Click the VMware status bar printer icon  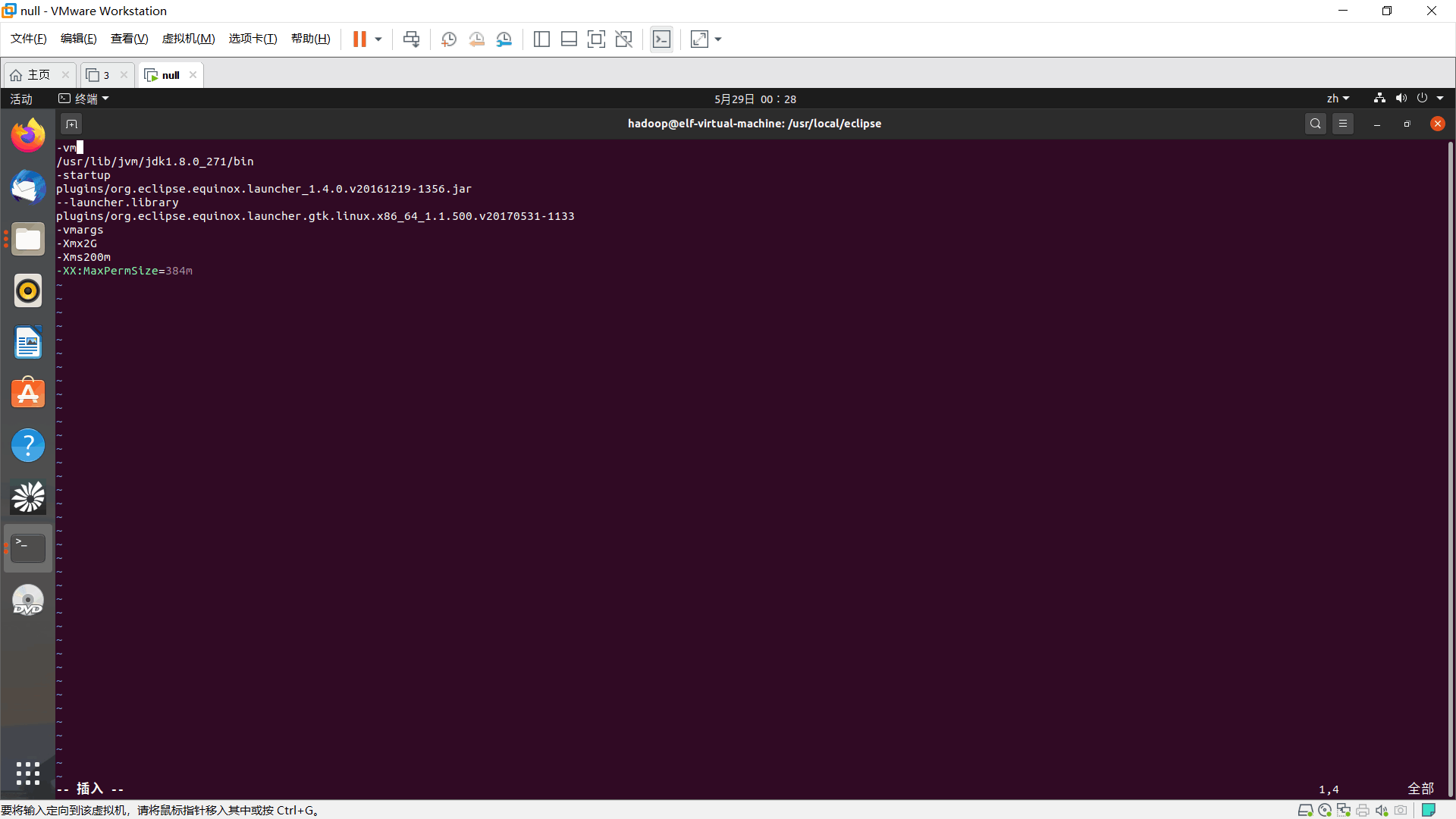1363,811
